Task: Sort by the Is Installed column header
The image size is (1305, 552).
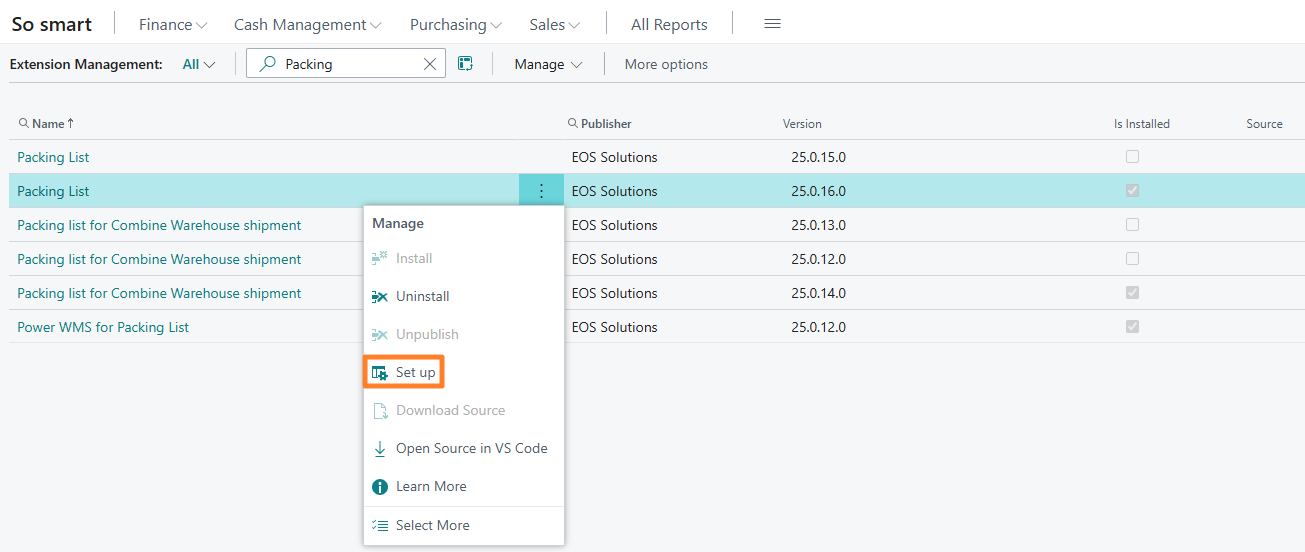Action: coord(1142,124)
